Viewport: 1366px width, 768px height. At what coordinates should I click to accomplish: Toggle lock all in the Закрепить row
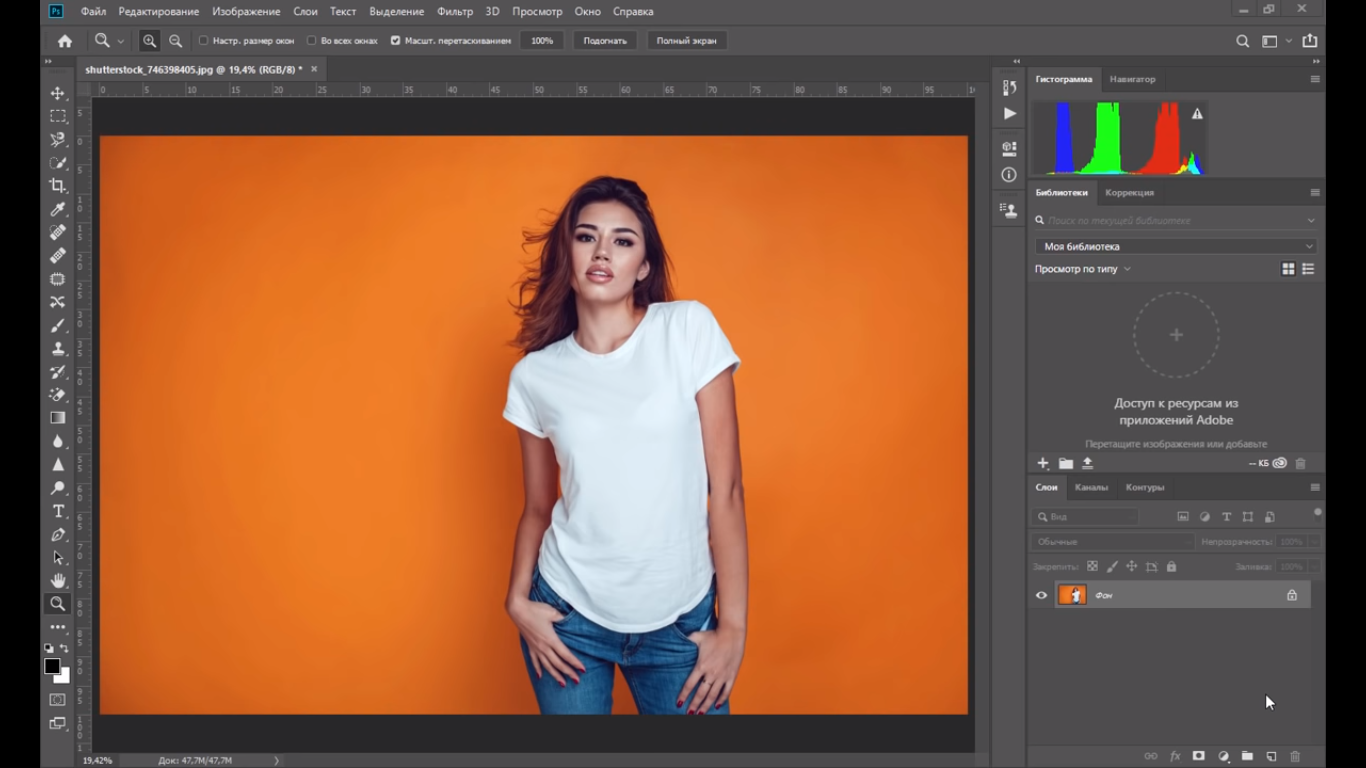pyautogui.click(x=1171, y=567)
